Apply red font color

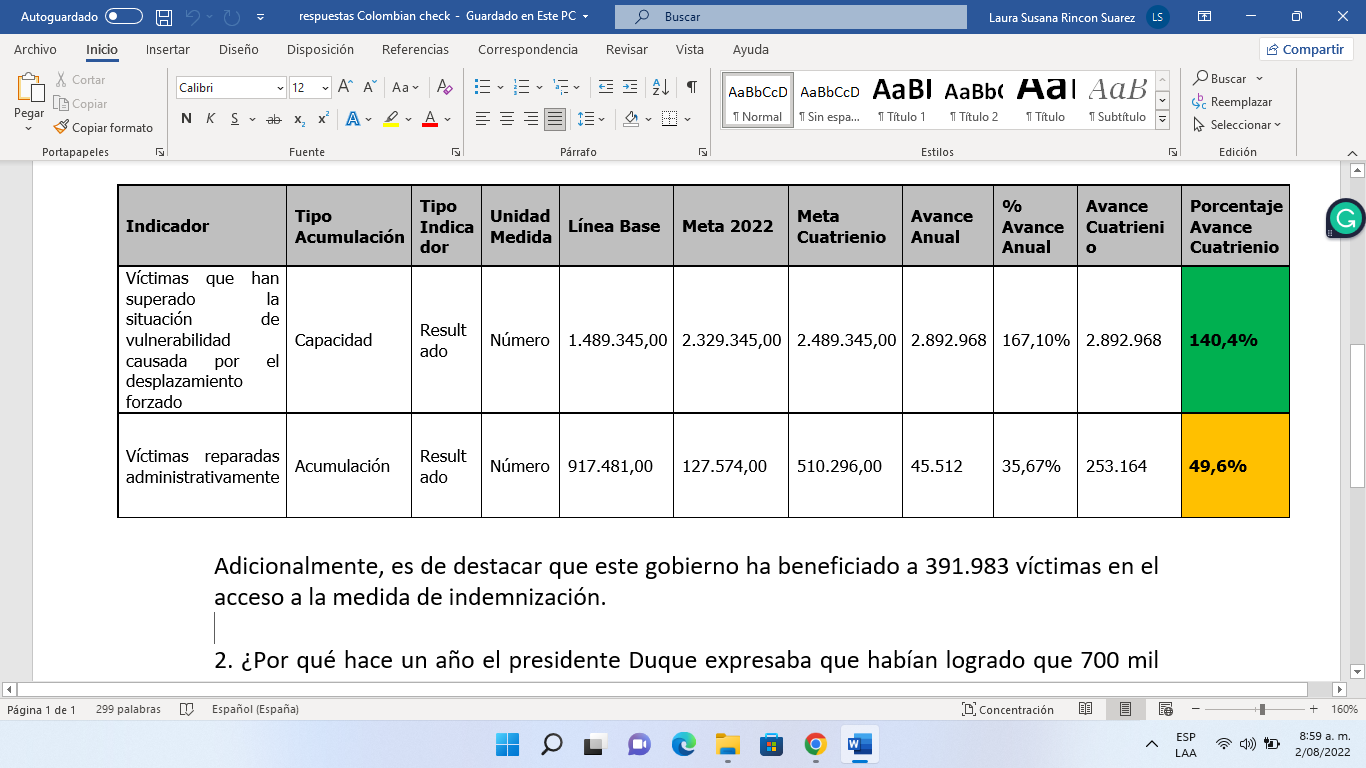[x=430, y=118]
